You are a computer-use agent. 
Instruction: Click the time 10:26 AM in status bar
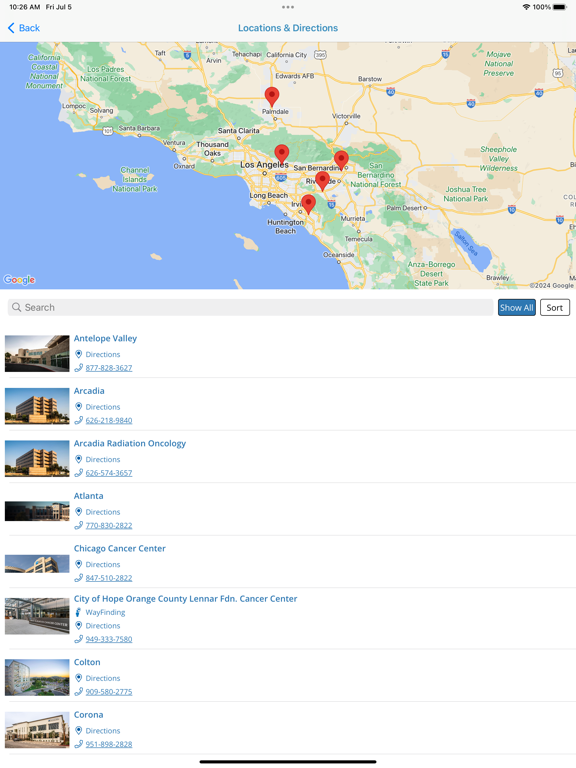pos(24,7)
